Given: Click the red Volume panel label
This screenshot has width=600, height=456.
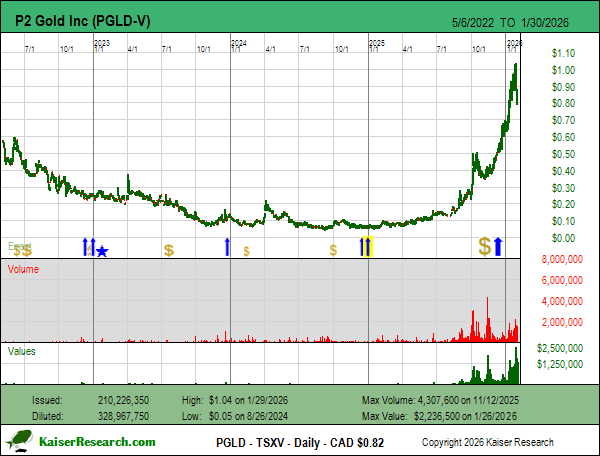Looking at the screenshot, I should 23,269.
